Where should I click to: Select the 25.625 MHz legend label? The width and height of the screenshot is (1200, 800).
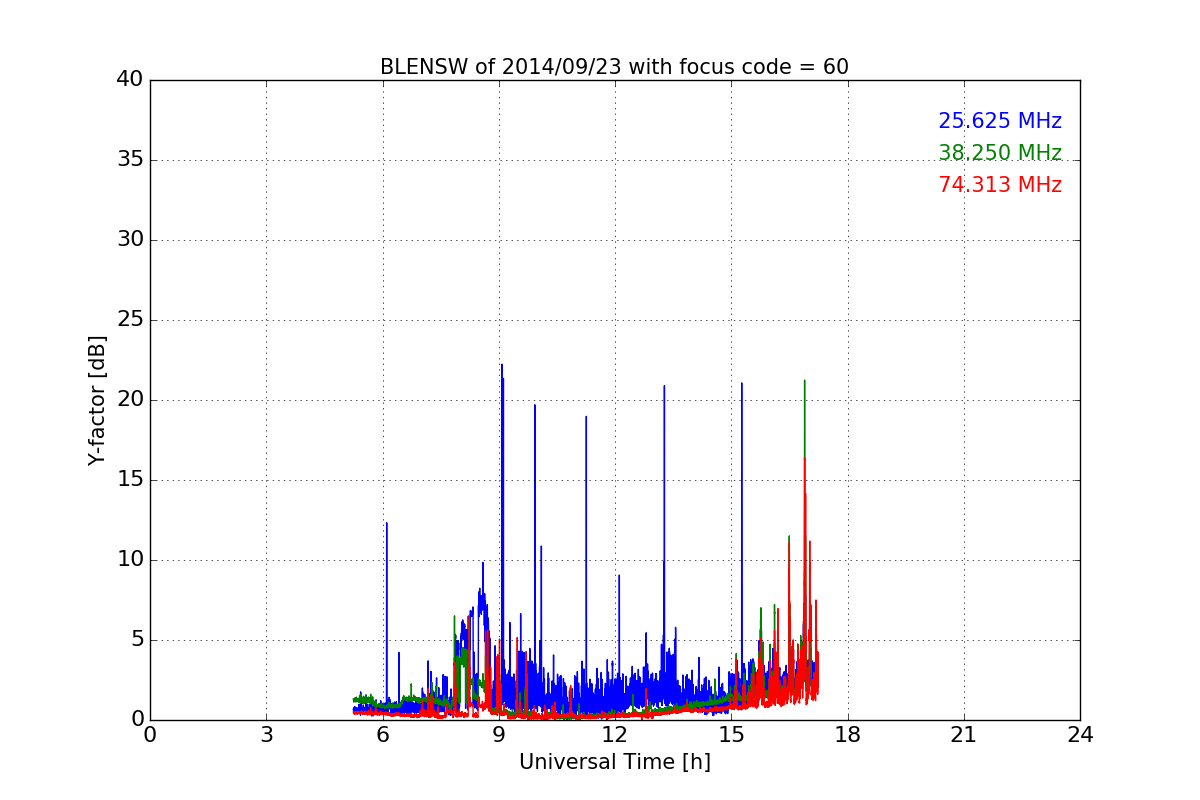click(x=1000, y=121)
